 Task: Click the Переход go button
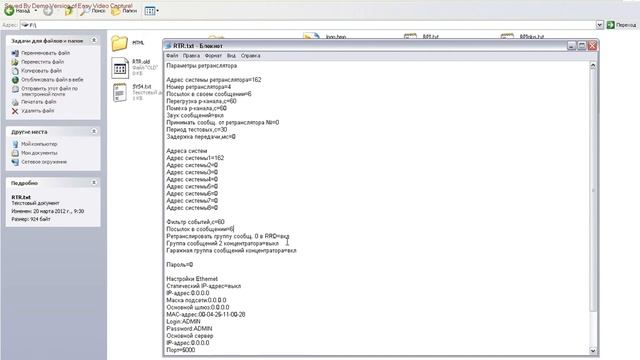621,25
